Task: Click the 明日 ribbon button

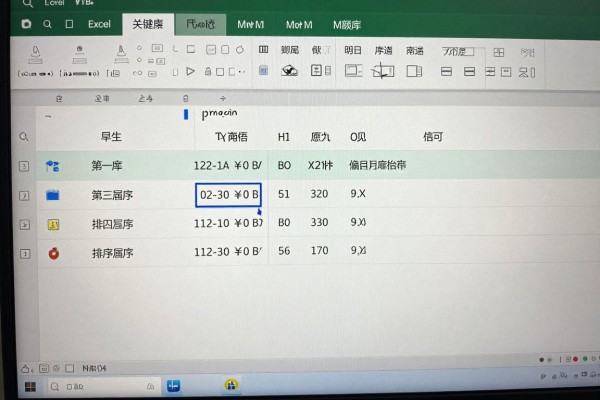Action: pyautogui.click(x=352, y=50)
